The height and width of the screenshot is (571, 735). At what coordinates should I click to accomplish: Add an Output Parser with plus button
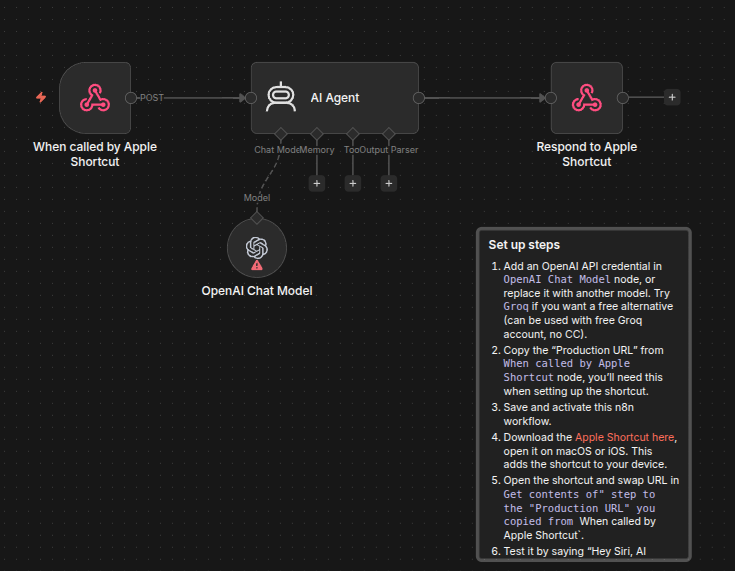click(389, 183)
